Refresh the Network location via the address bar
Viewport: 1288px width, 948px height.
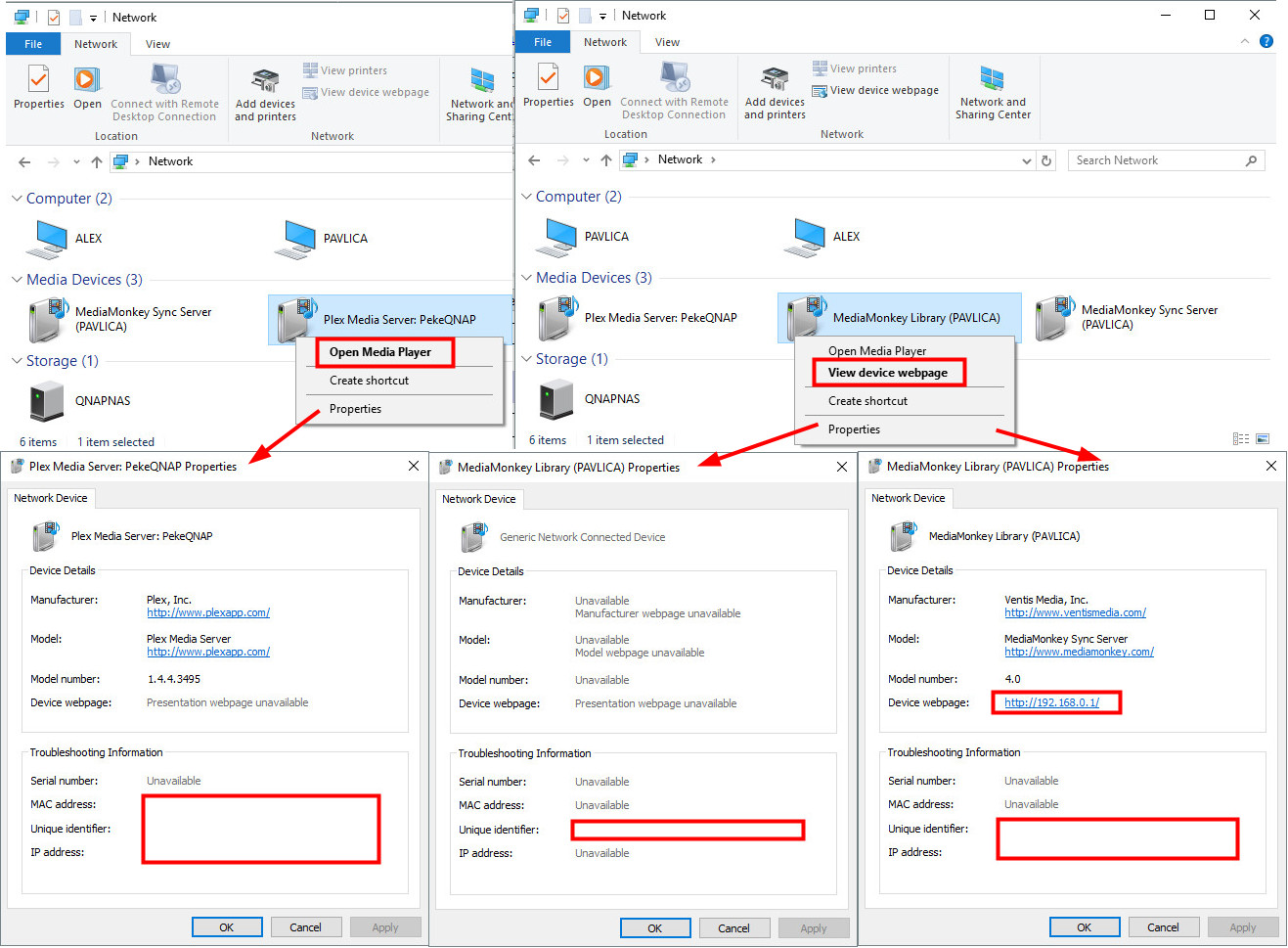(1046, 160)
